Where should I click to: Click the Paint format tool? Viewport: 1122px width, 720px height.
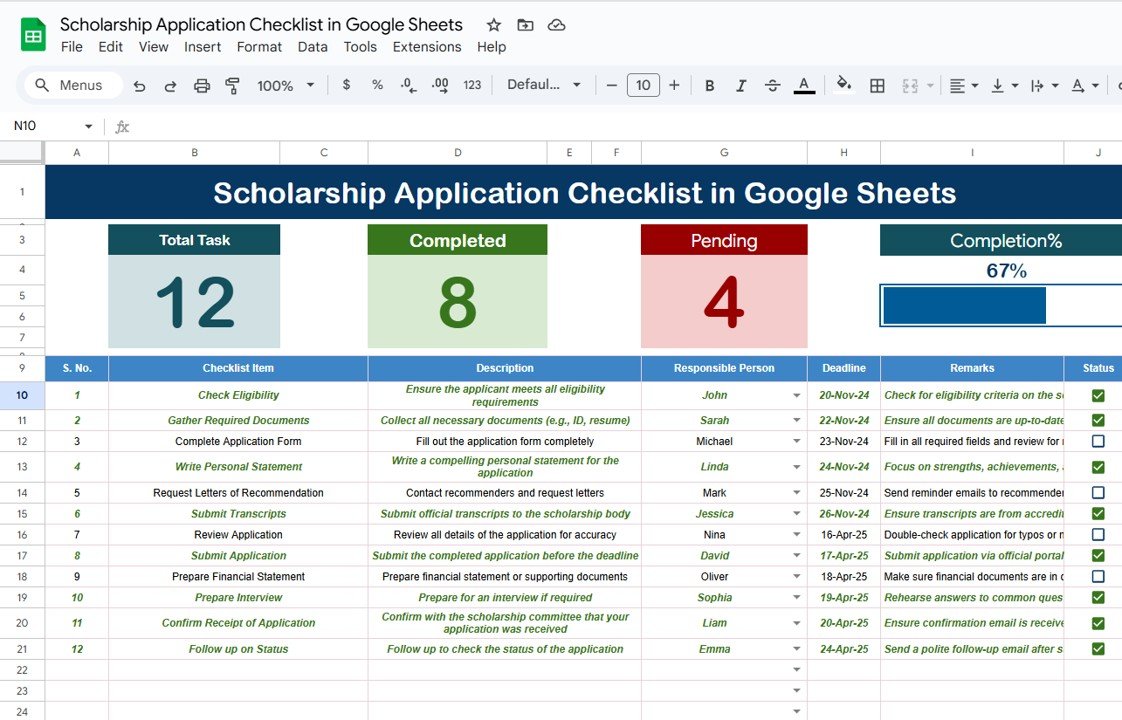point(232,85)
